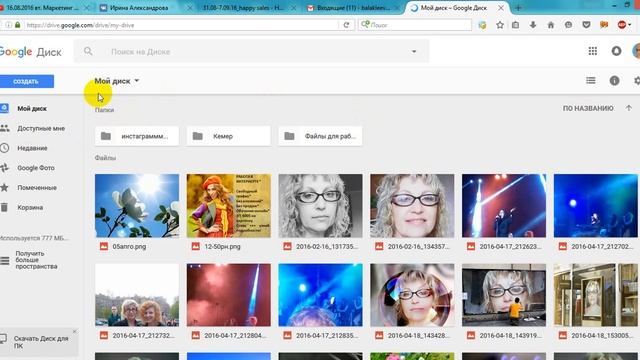Image resolution: width=640 pixels, height=360 pixels.
Task: Show bookmarks list clipboard icon
Action: click(x=516, y=25)
